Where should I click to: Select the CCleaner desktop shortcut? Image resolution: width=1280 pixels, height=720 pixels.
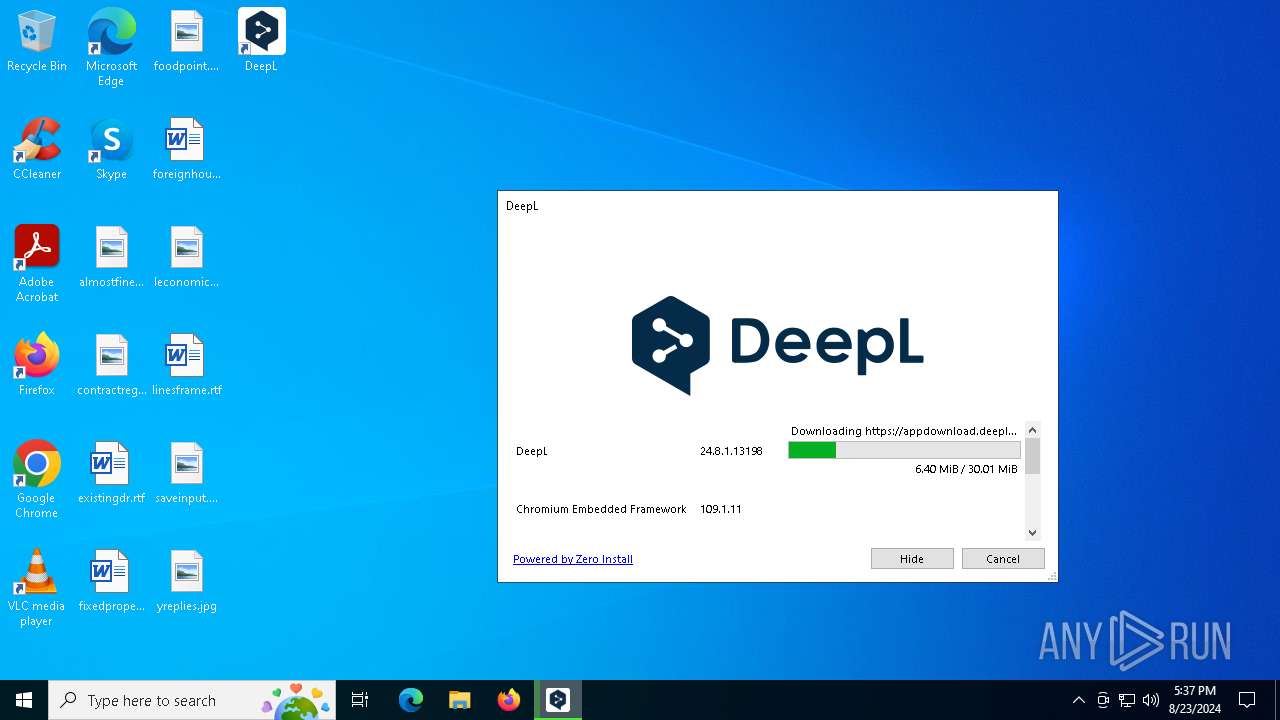click(37, 149)
